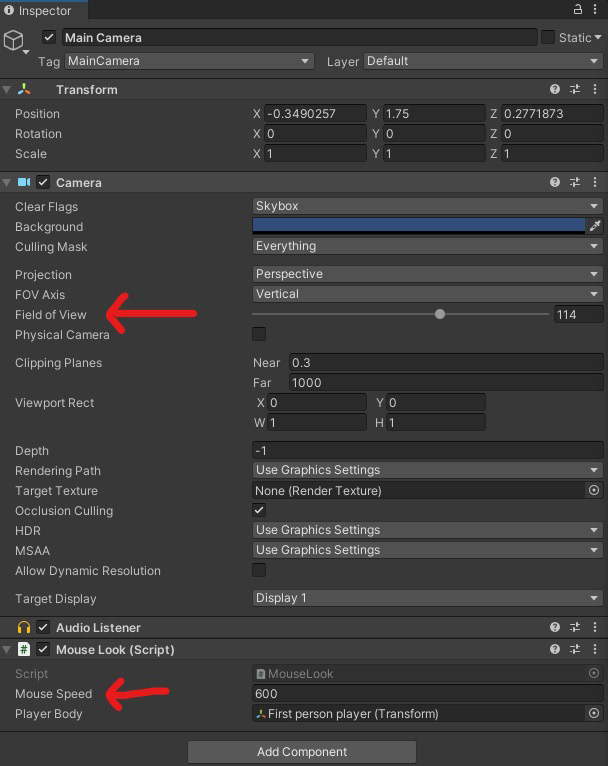Collapse the Transform component foldout
Screen dimensions: 608x766
6,90
